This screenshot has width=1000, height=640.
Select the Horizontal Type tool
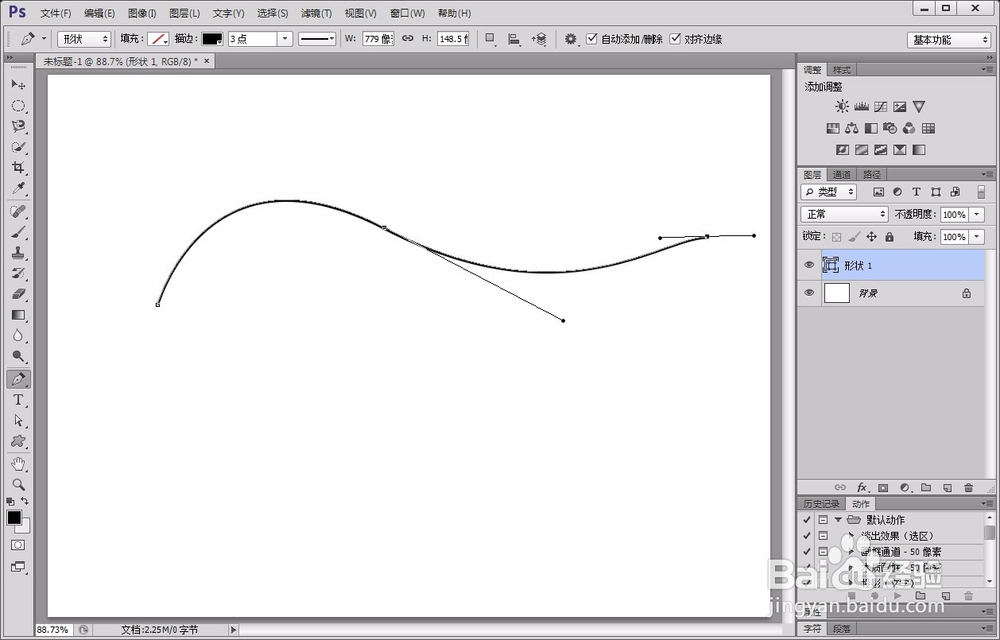point(18,400)
